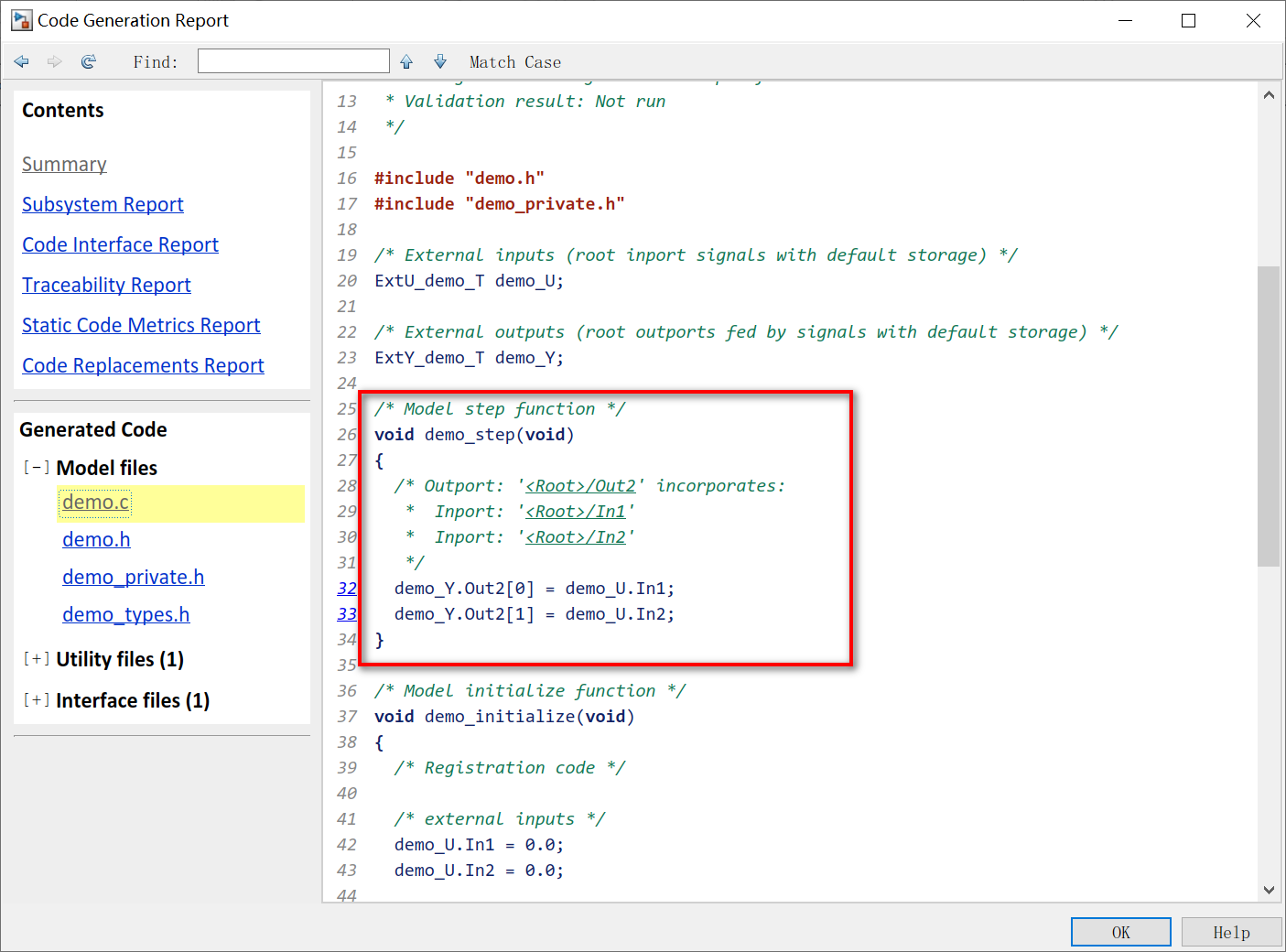
Task: Click the 'demo_Y.Out2[1] = demo_U.In2;' statement
Action: pyautogui.click(x=535, y=614)
